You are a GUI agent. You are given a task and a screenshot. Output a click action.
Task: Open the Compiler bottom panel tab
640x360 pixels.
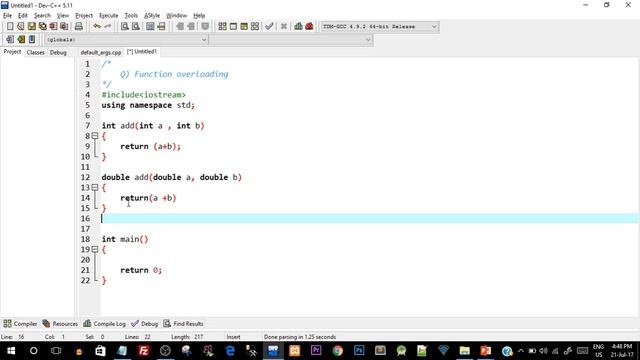coord(20,324)
